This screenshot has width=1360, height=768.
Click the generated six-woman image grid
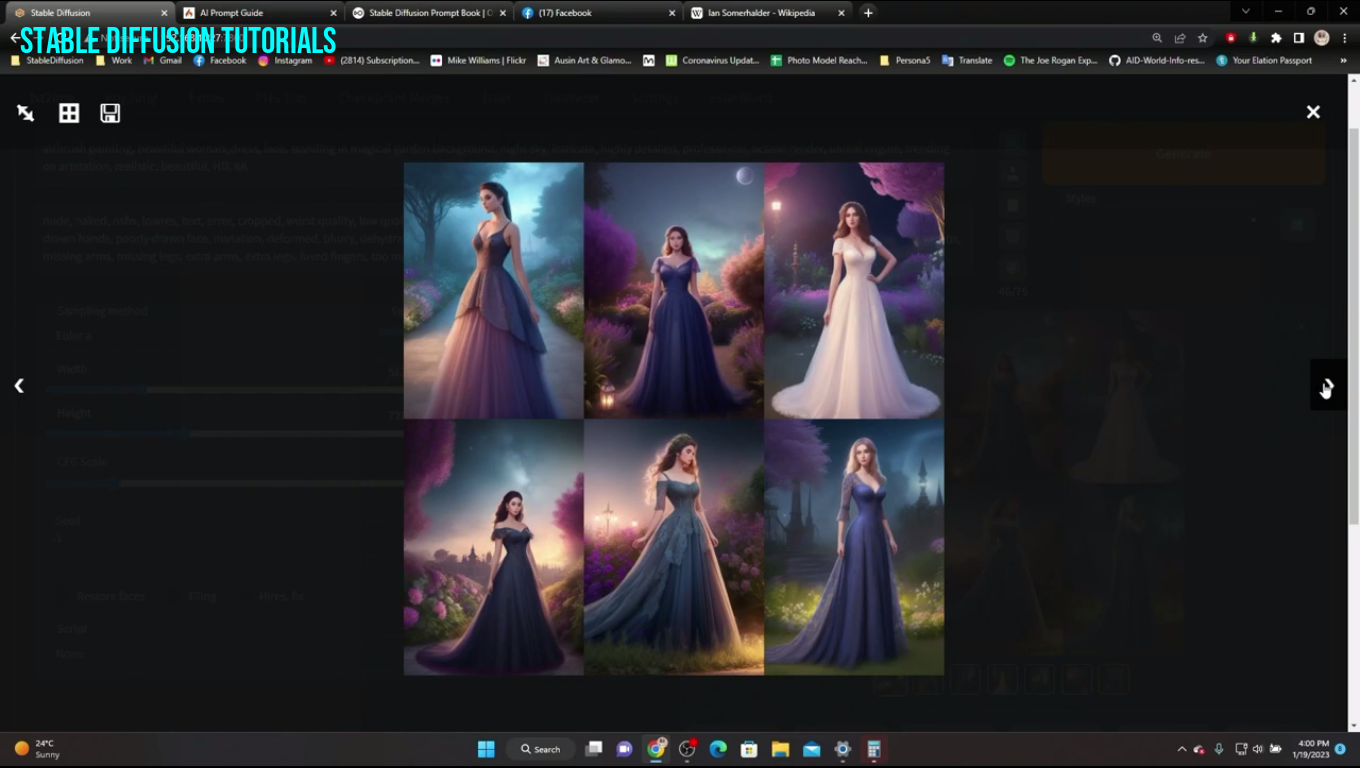pos(674,419)
